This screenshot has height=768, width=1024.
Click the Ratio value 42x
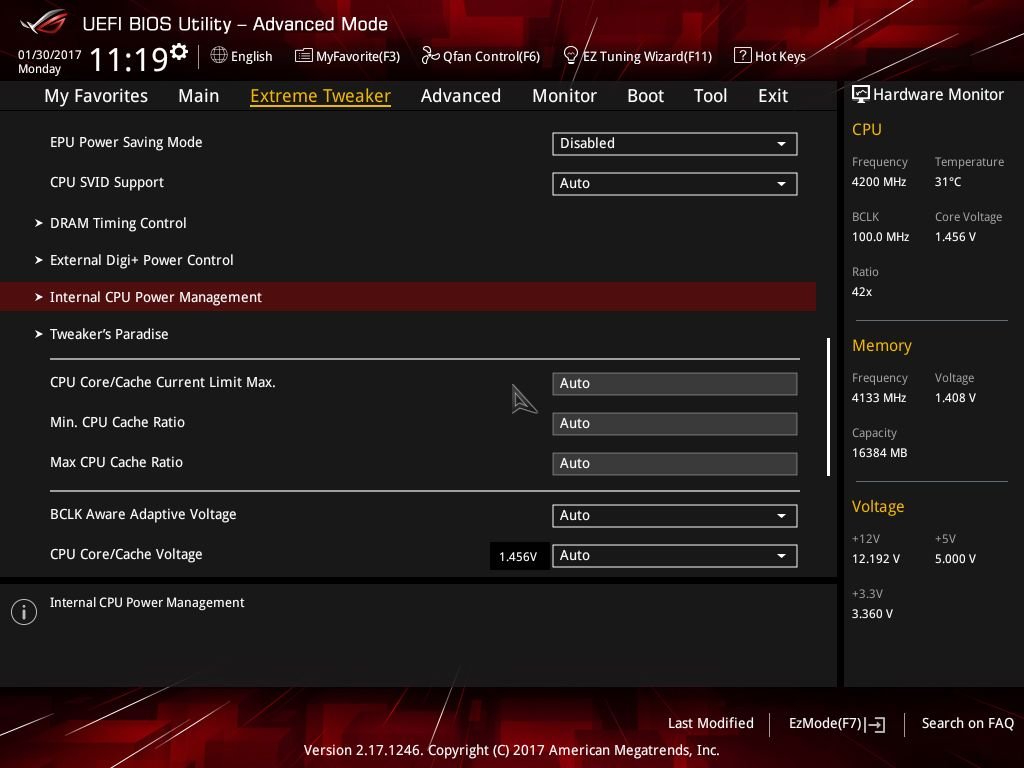click(x=862, y=292)
